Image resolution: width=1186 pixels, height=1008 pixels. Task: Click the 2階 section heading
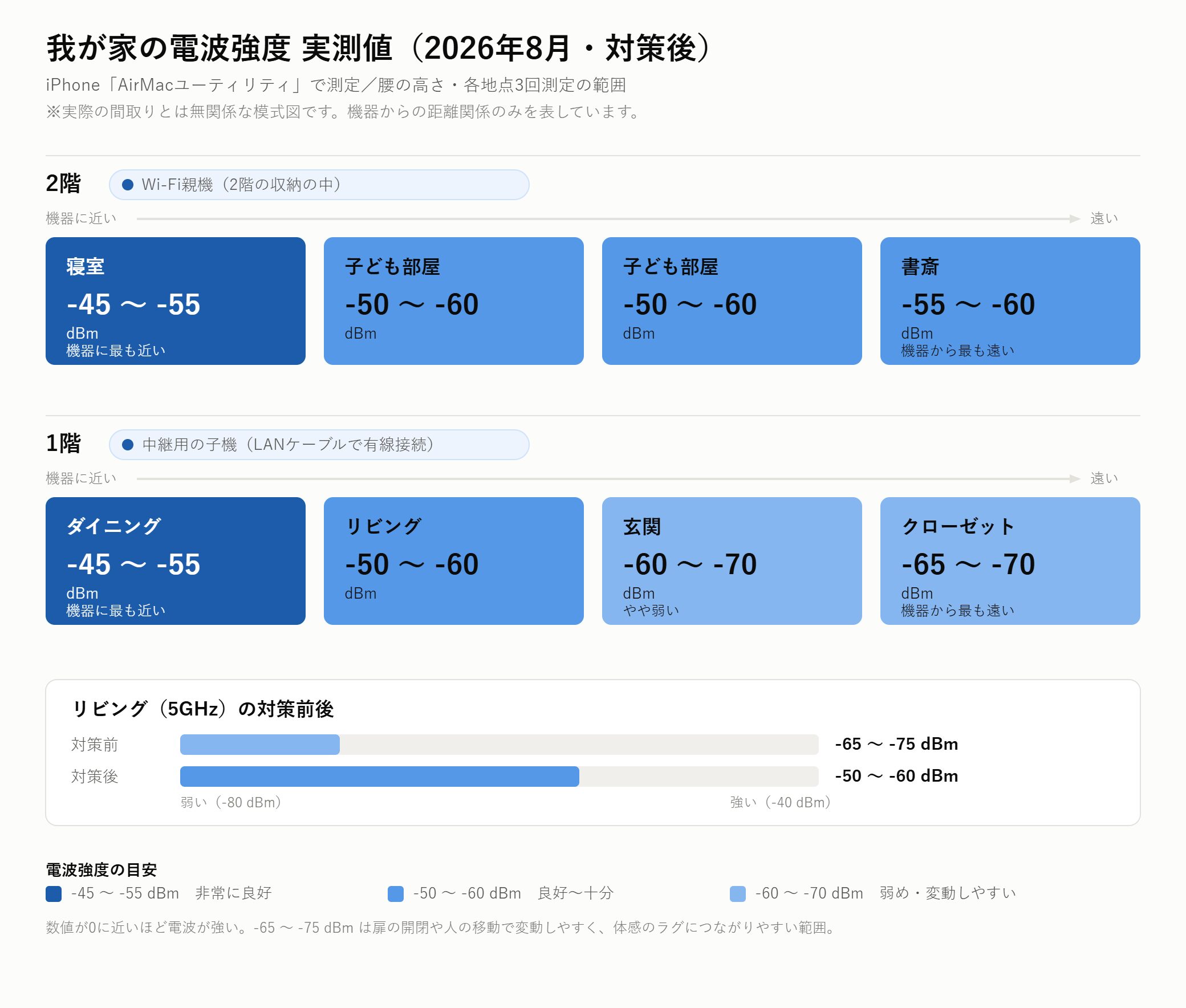(x=63, y=184)
